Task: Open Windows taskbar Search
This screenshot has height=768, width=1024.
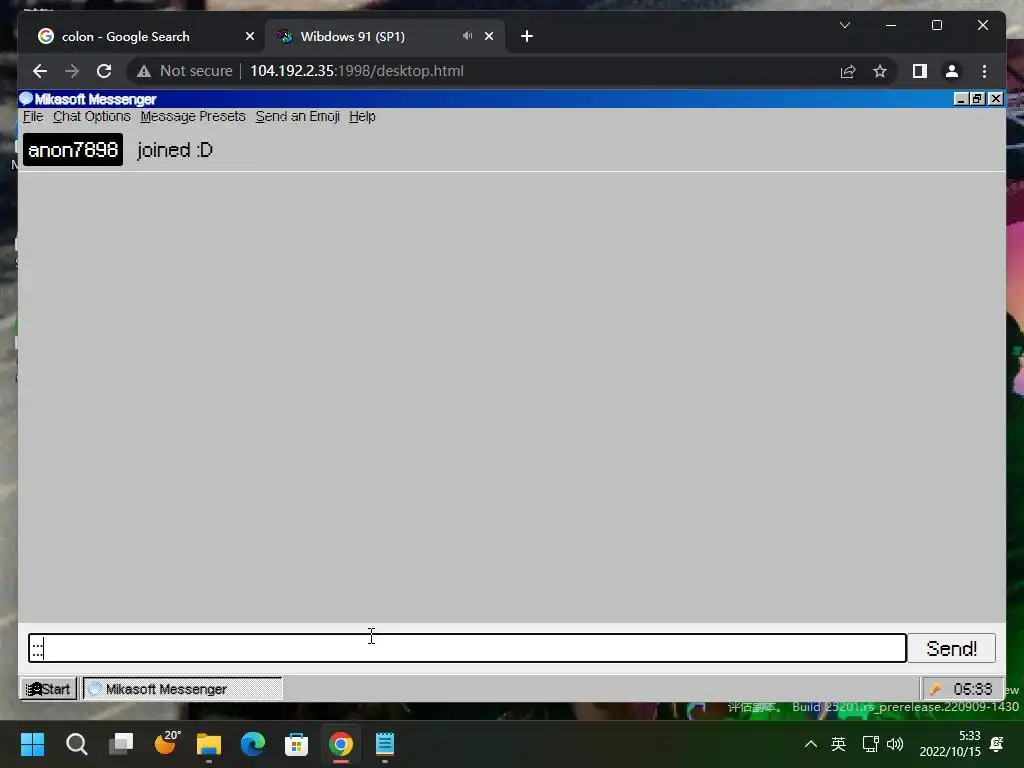Action: tap(76, 744)
